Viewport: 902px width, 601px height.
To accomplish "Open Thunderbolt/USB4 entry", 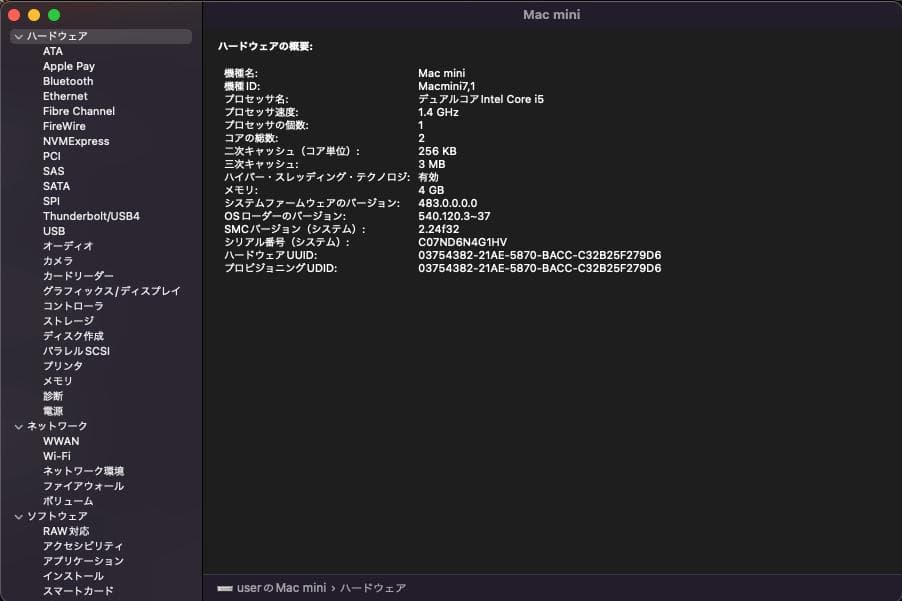I will click(91, 216).
